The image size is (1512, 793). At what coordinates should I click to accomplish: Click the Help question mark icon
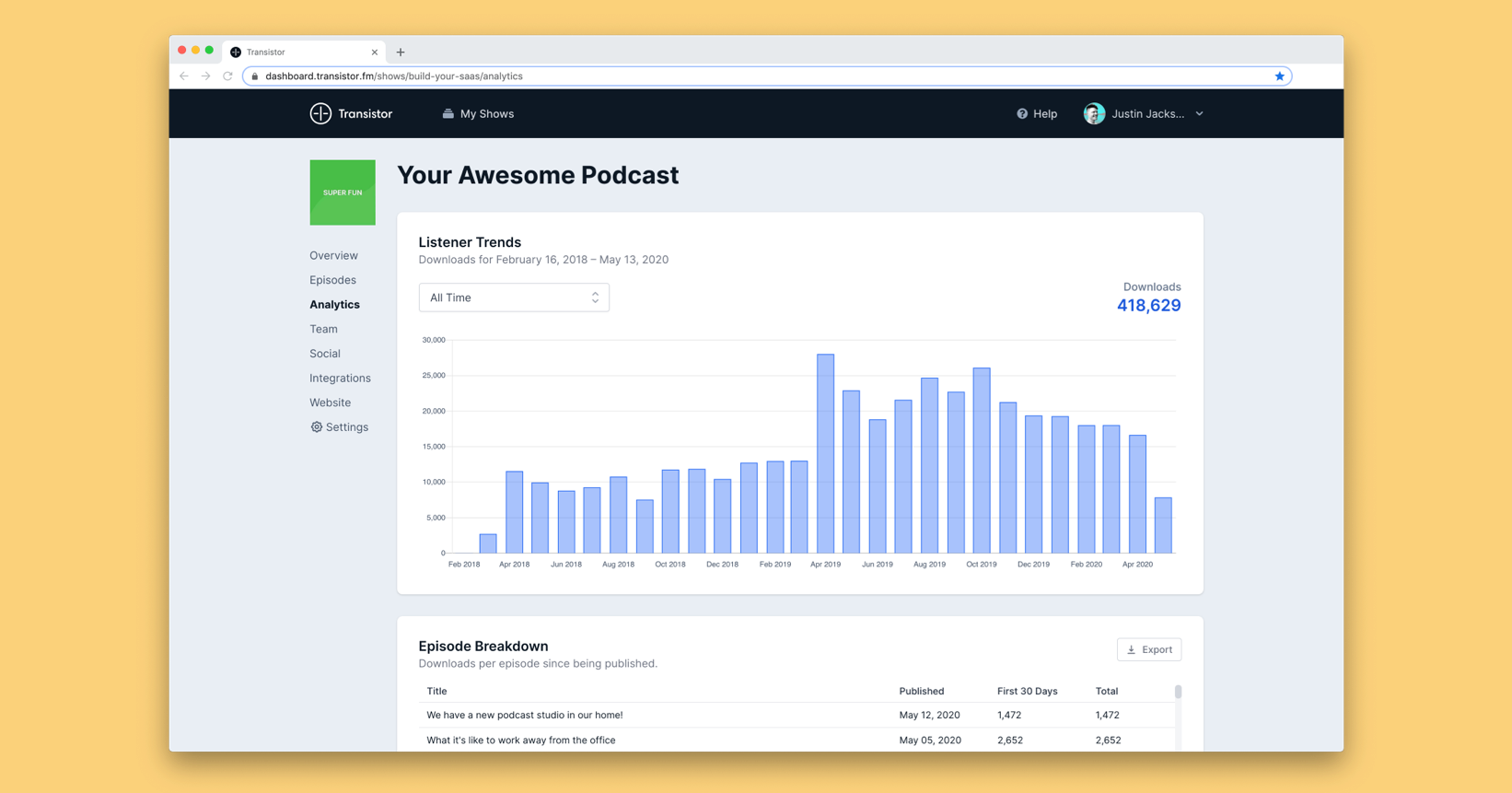(x=1022, y=114)
